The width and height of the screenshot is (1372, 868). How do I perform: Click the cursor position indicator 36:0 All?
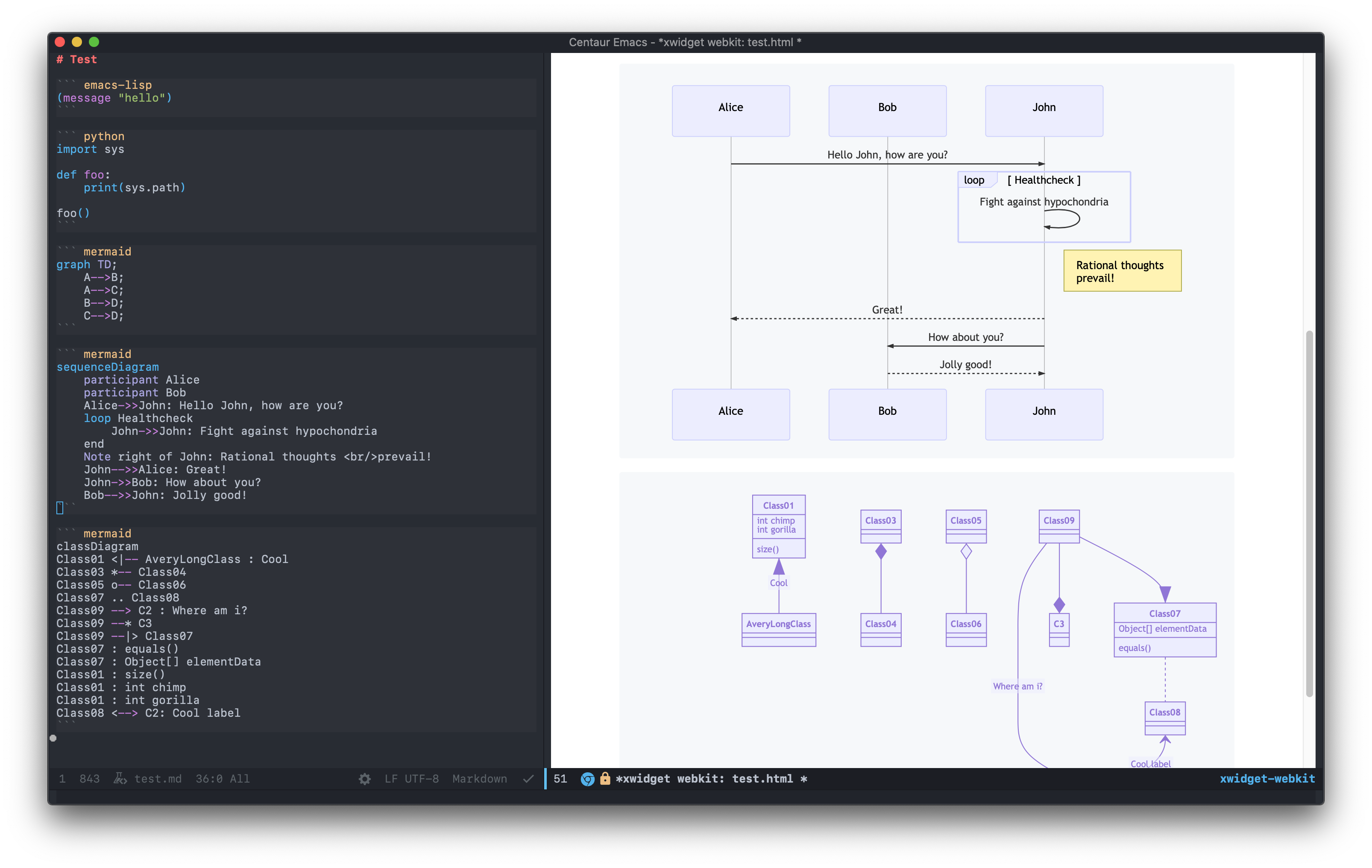(223, 779)
